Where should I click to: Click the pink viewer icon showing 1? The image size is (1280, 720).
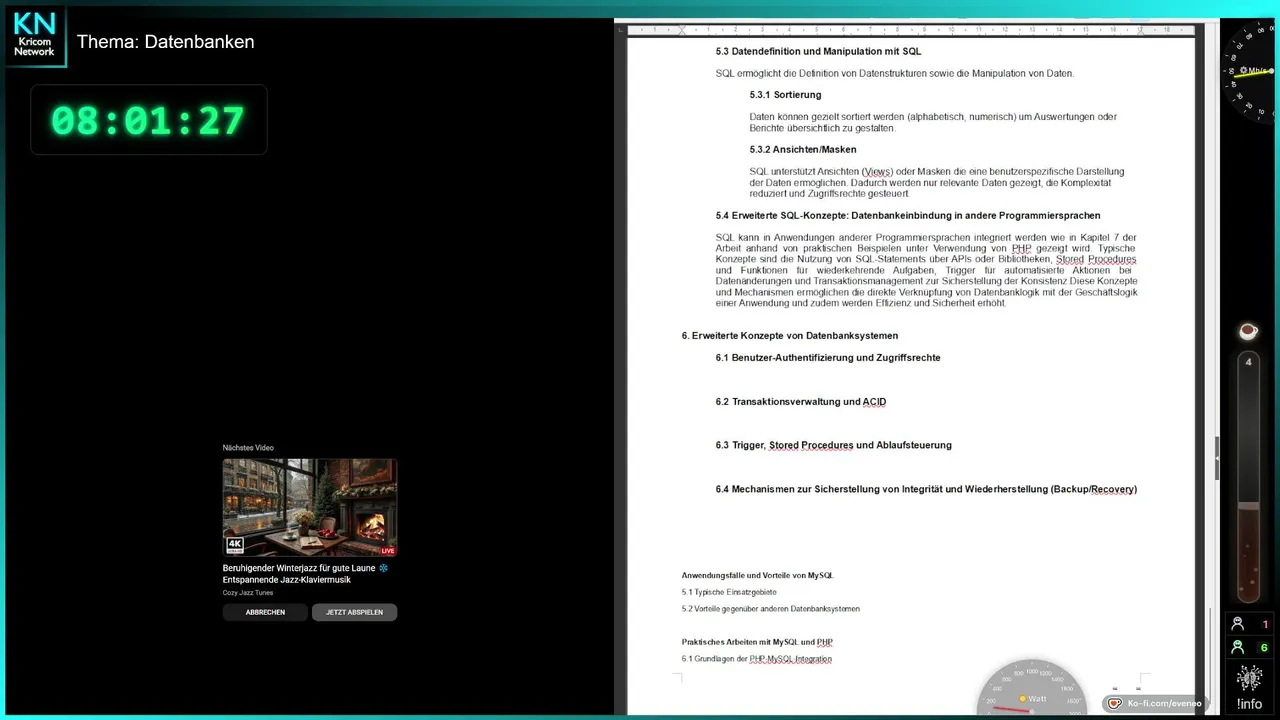(x=1237, y=624)
